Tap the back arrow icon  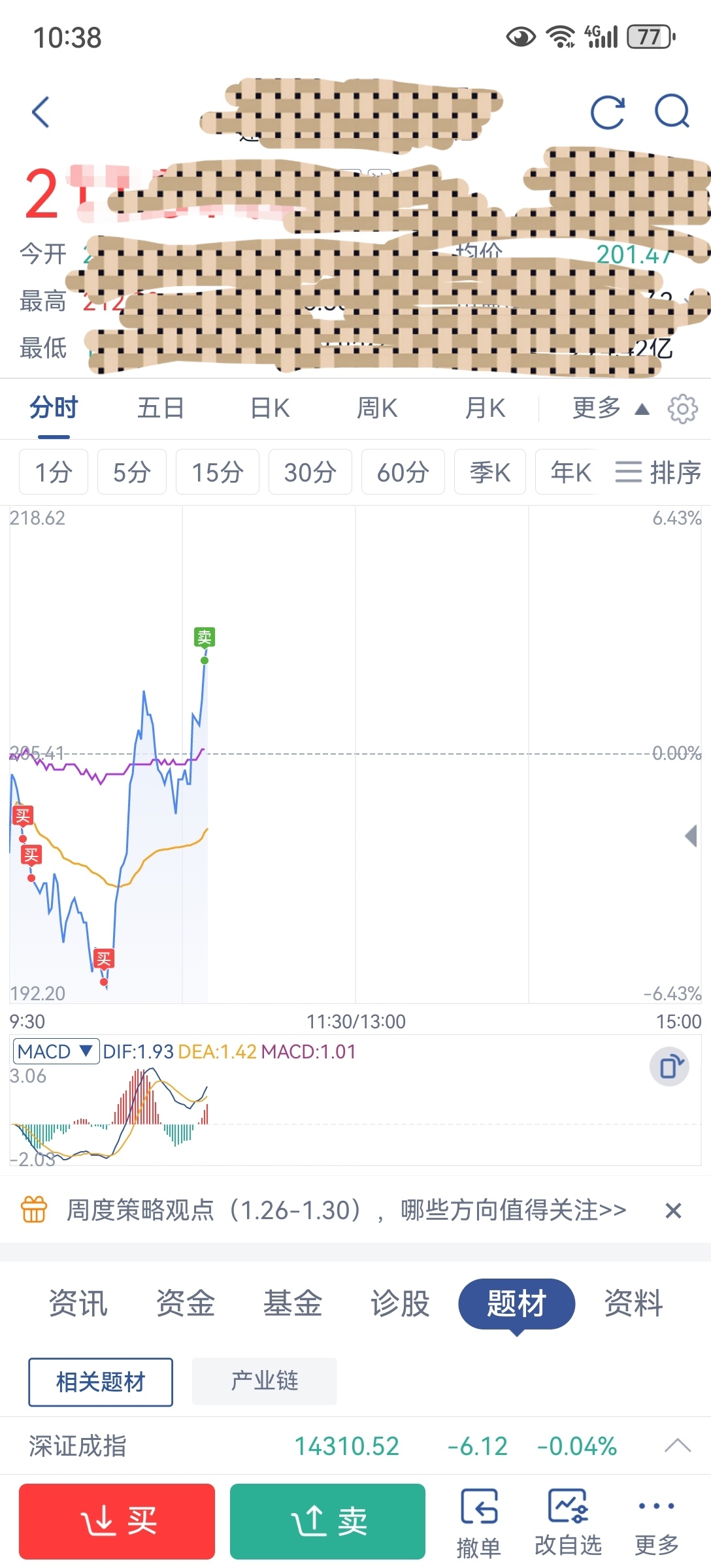click(41, 112)
